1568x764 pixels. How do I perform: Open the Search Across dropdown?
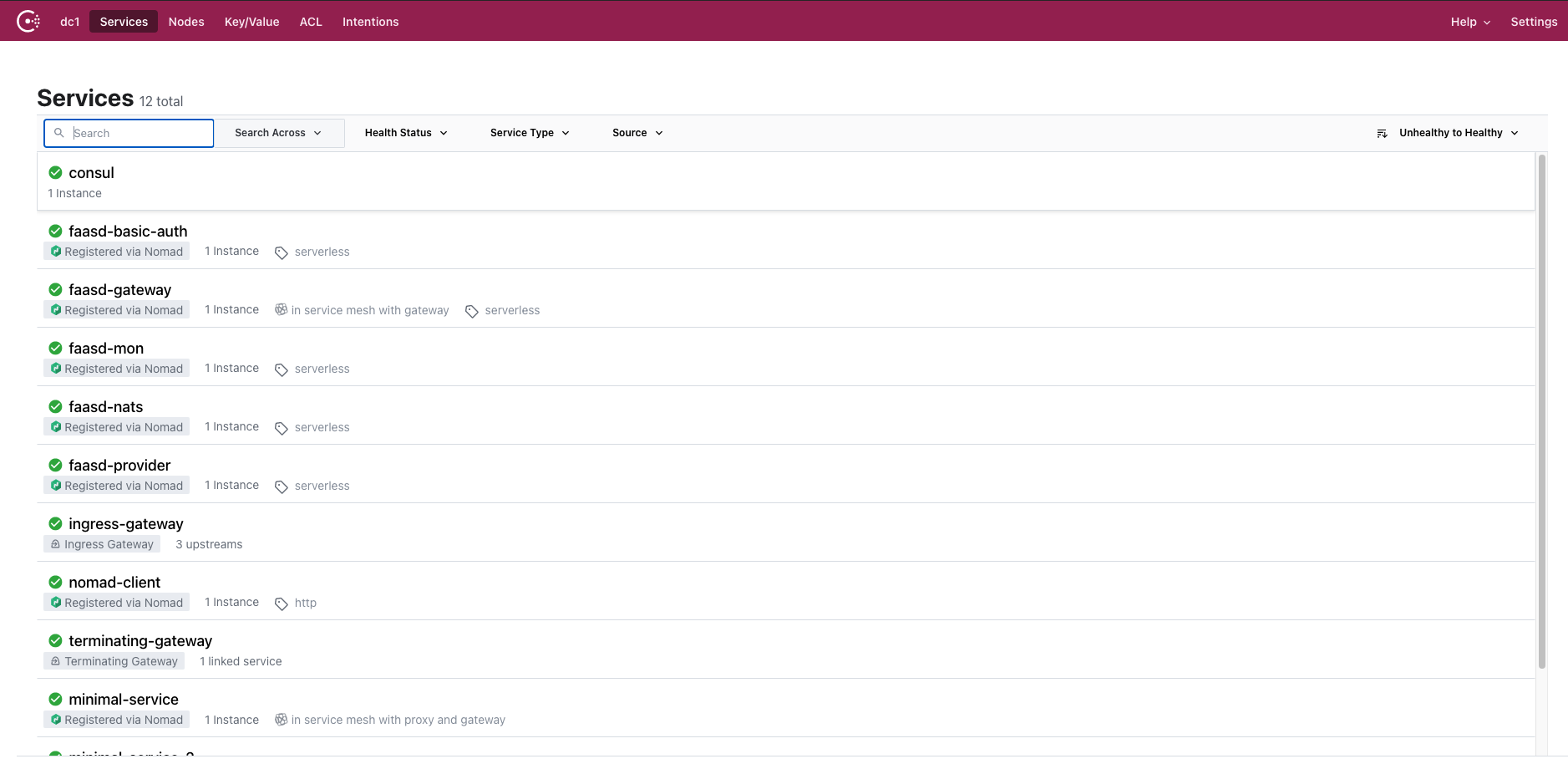click(279, 133)
